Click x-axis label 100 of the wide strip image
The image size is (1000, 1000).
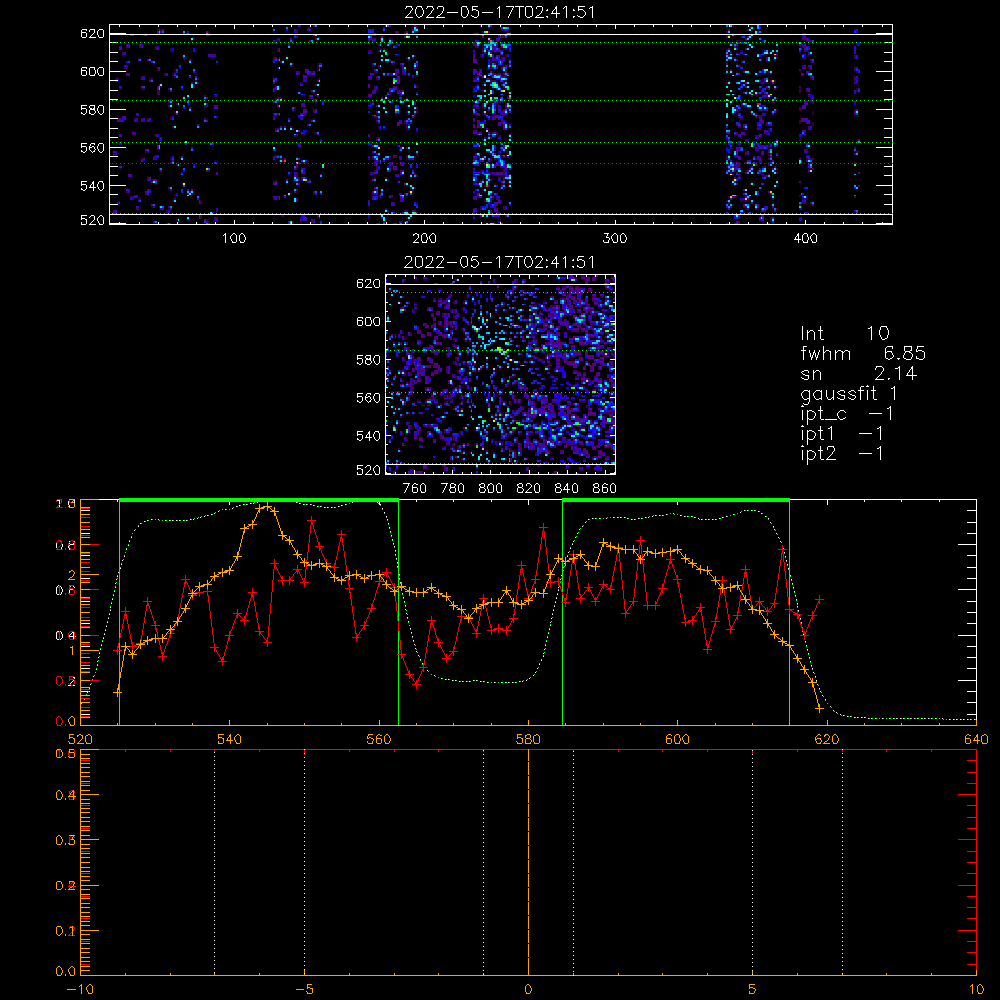tap(234, 239)
